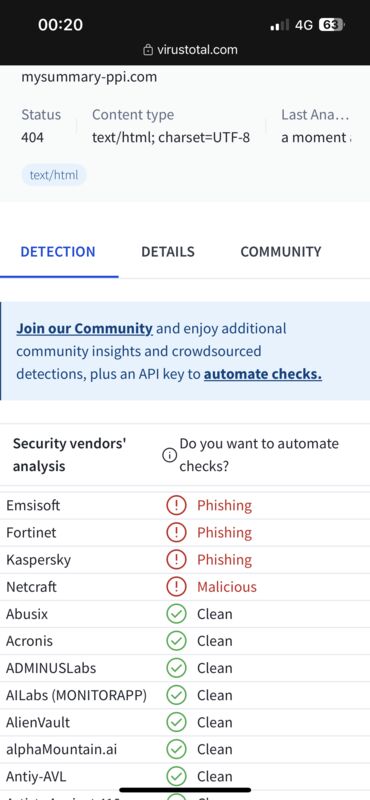370x800 pixels.
Task: Tap the info icon beside automate checks
Action: [x=169, y=455]
